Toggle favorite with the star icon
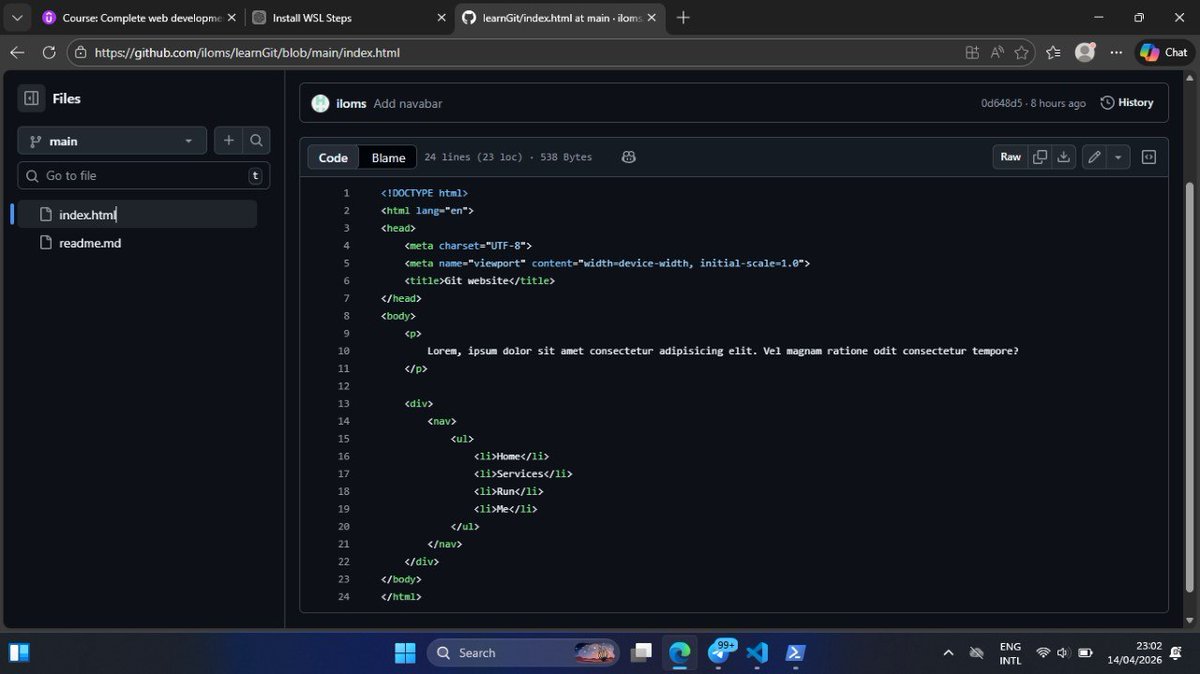This screenshot has width=1200, height=674. [1021, 52]
